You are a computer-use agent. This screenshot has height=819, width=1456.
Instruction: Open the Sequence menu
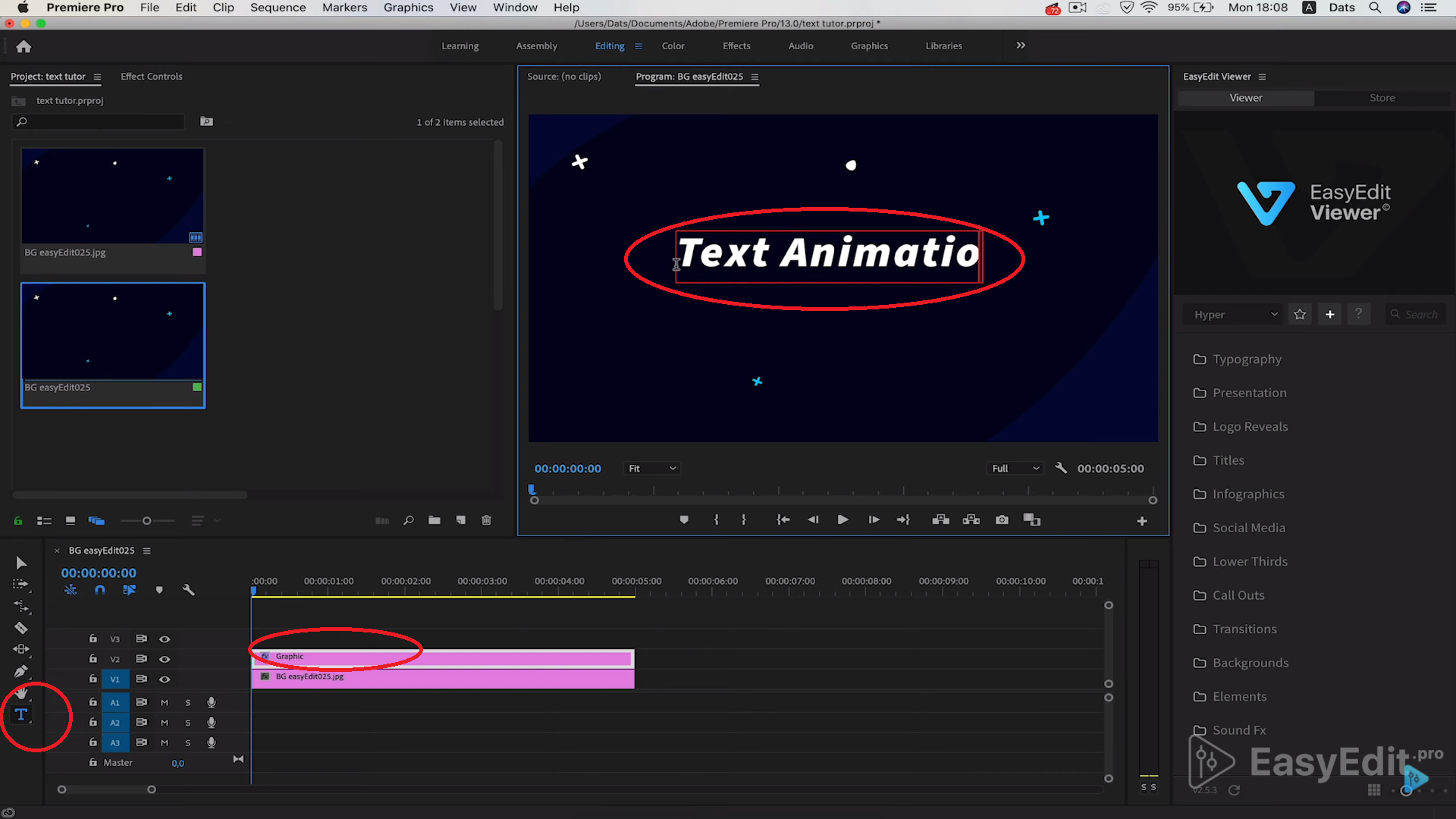coord(278,7)
